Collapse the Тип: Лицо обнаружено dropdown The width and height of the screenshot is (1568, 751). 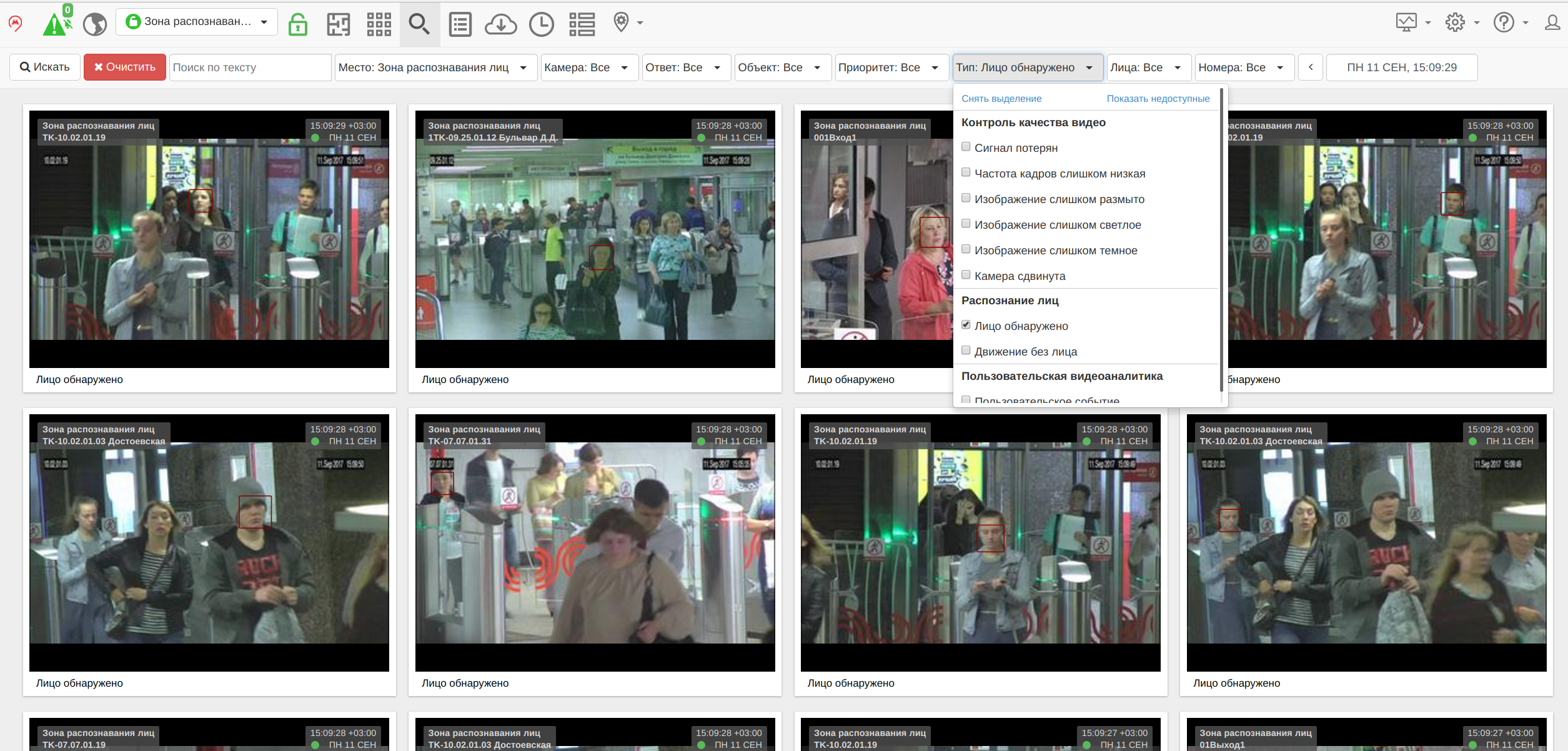[x=1028, y=67]
